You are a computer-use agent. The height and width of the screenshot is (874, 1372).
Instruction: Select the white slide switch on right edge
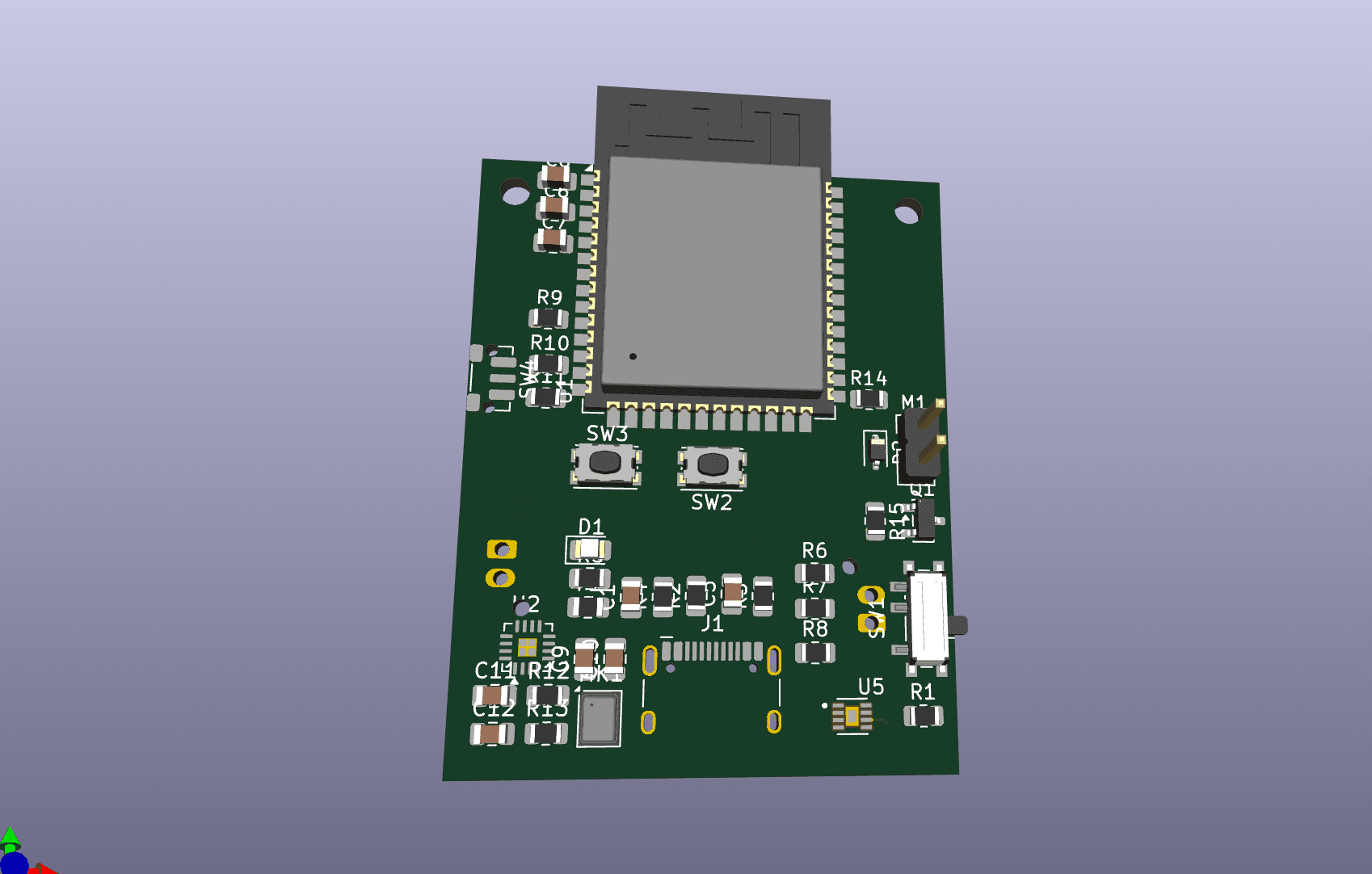[928, 617]
